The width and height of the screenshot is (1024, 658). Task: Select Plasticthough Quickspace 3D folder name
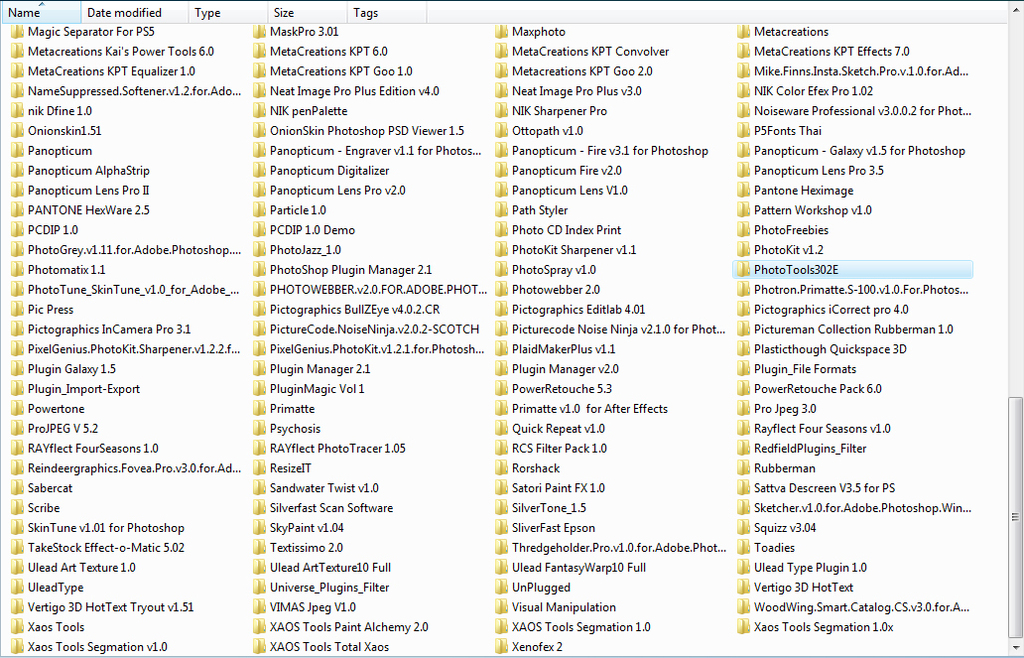830,349
